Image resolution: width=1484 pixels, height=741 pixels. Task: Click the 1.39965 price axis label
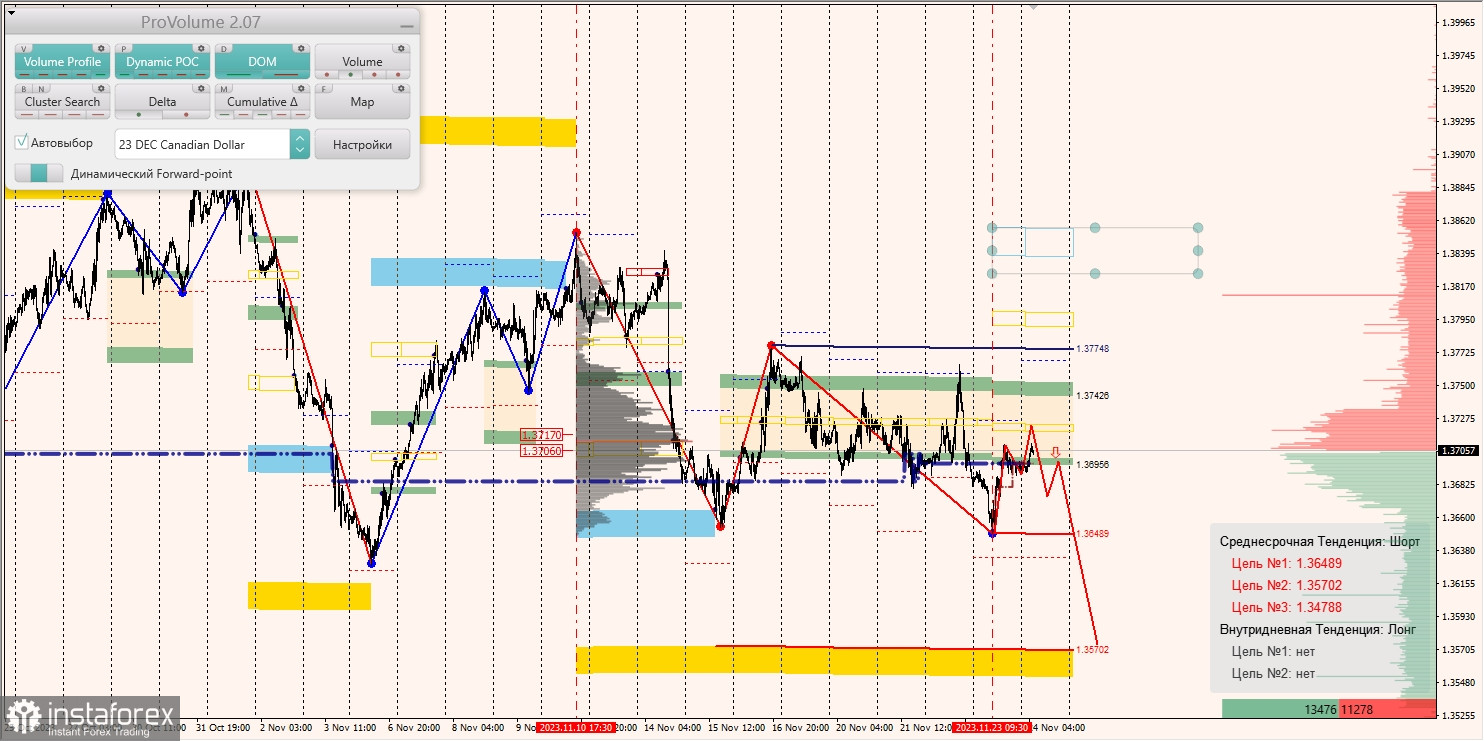(x=1458, y=23)
